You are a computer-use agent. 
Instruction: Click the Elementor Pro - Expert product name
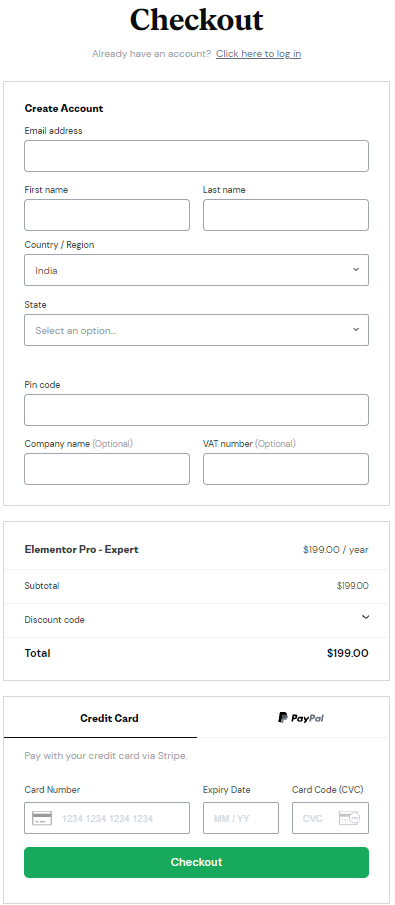[x=81, y=549]
